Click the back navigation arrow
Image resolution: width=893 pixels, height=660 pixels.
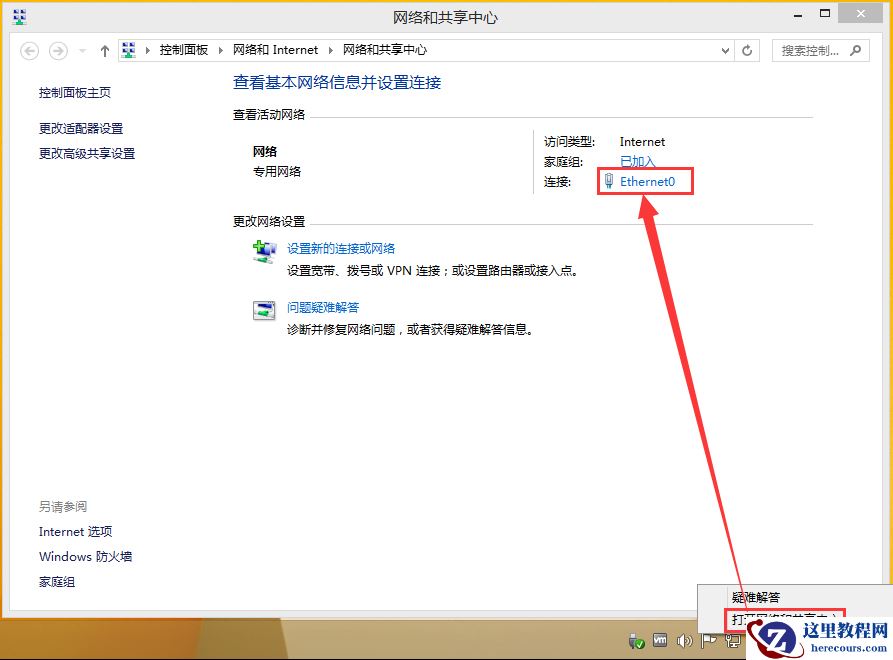29,50
